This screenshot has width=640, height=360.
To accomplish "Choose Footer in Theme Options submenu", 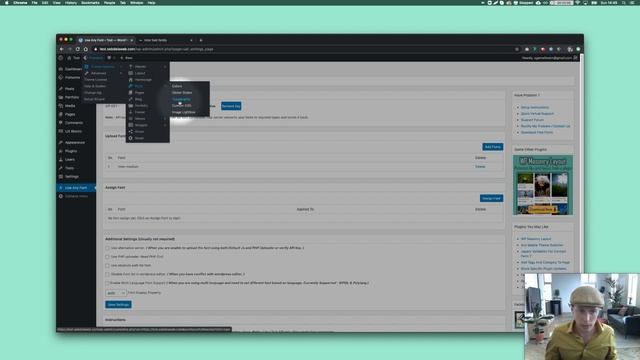I will (x=140, y=112).
